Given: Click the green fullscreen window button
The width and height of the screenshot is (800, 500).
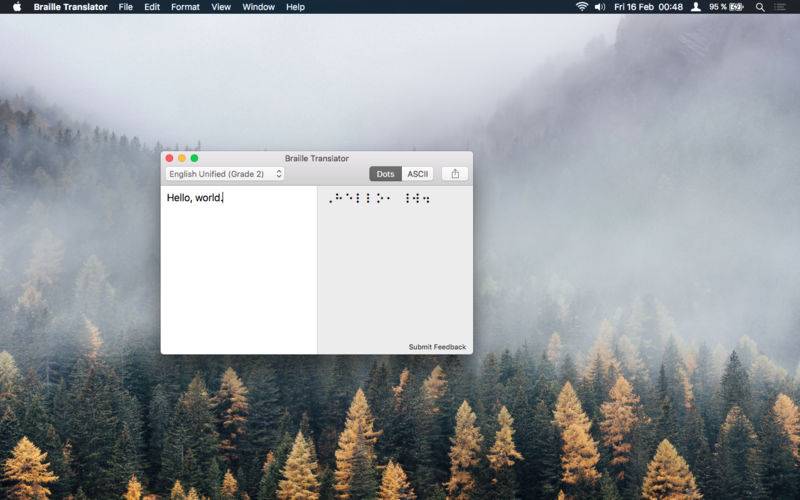Looking at the screenshot, I should pyautogui.click(x=194, y=158).
